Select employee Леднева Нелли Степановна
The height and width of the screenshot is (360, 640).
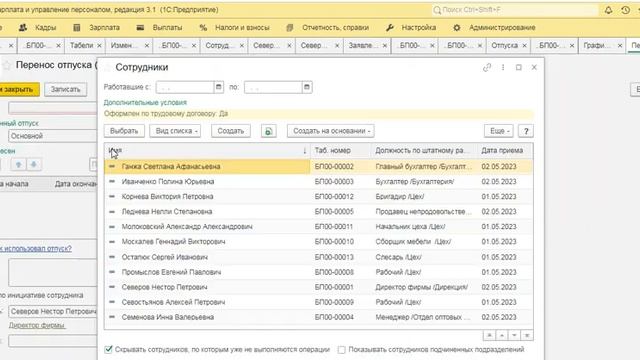[318, 212]
